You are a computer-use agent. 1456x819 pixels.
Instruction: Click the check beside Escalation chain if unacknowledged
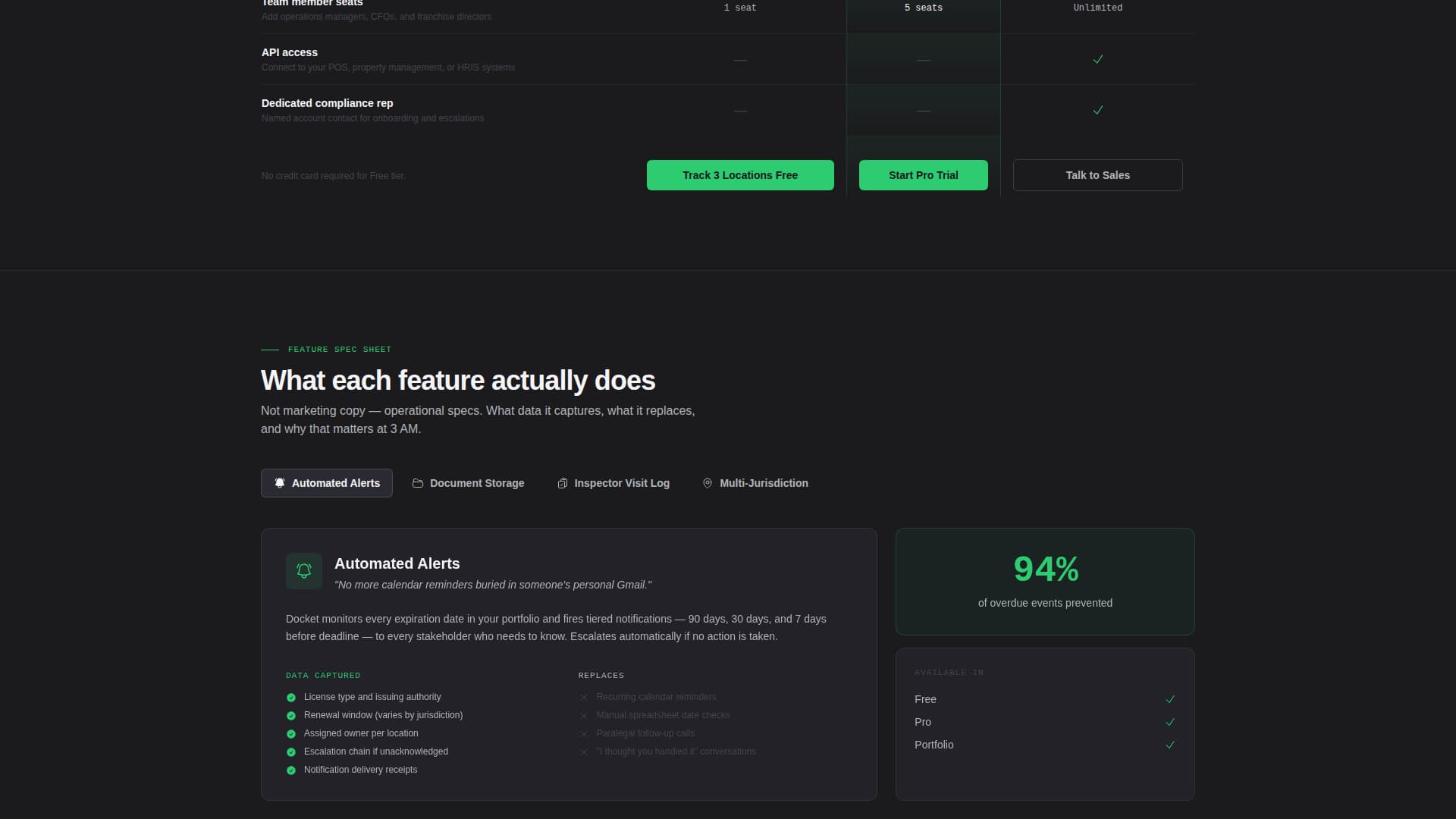tap(291, 752)
